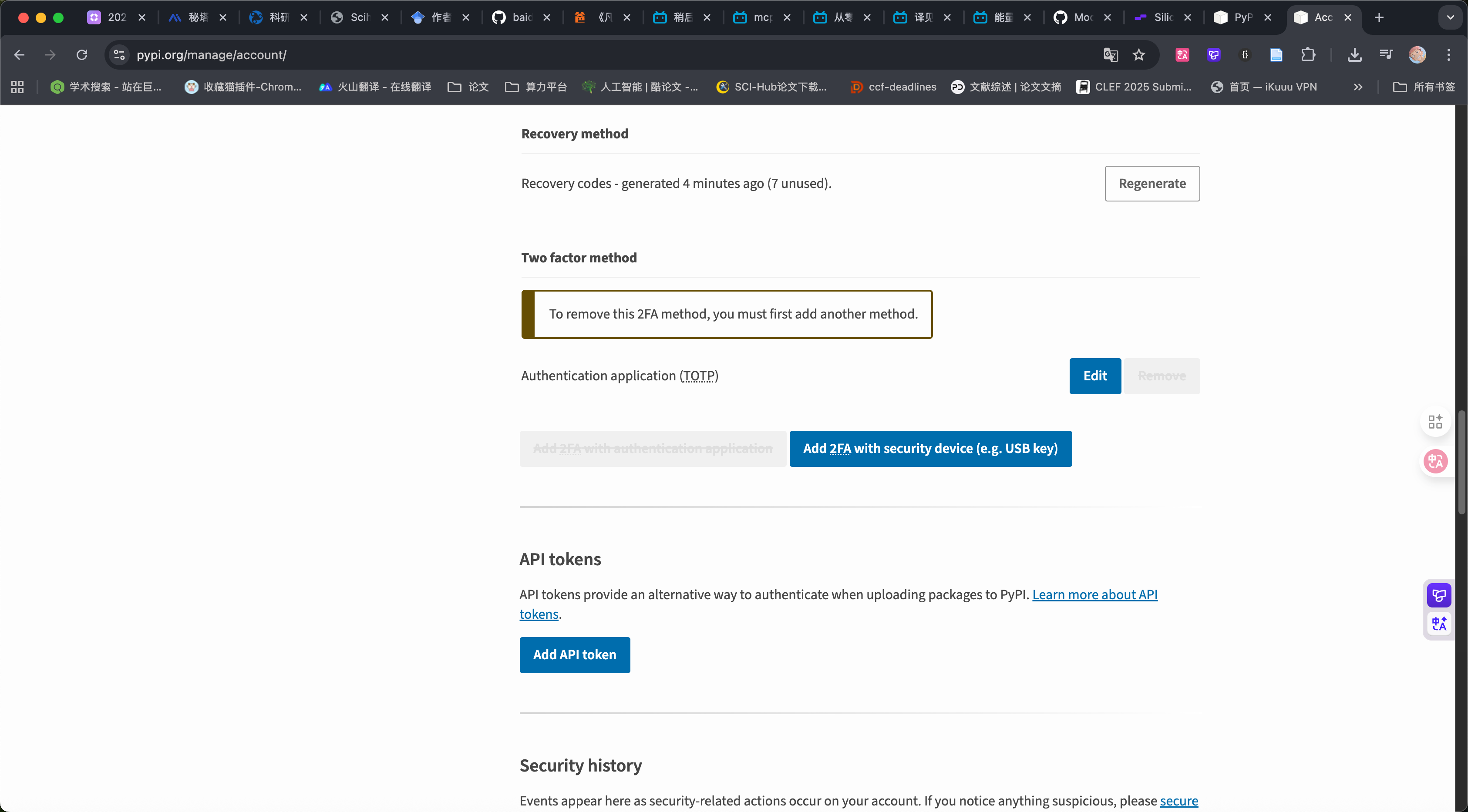Open CLEF 2025 Submi... bookmark
The image size is (1468, 812).
[1134, 87]
